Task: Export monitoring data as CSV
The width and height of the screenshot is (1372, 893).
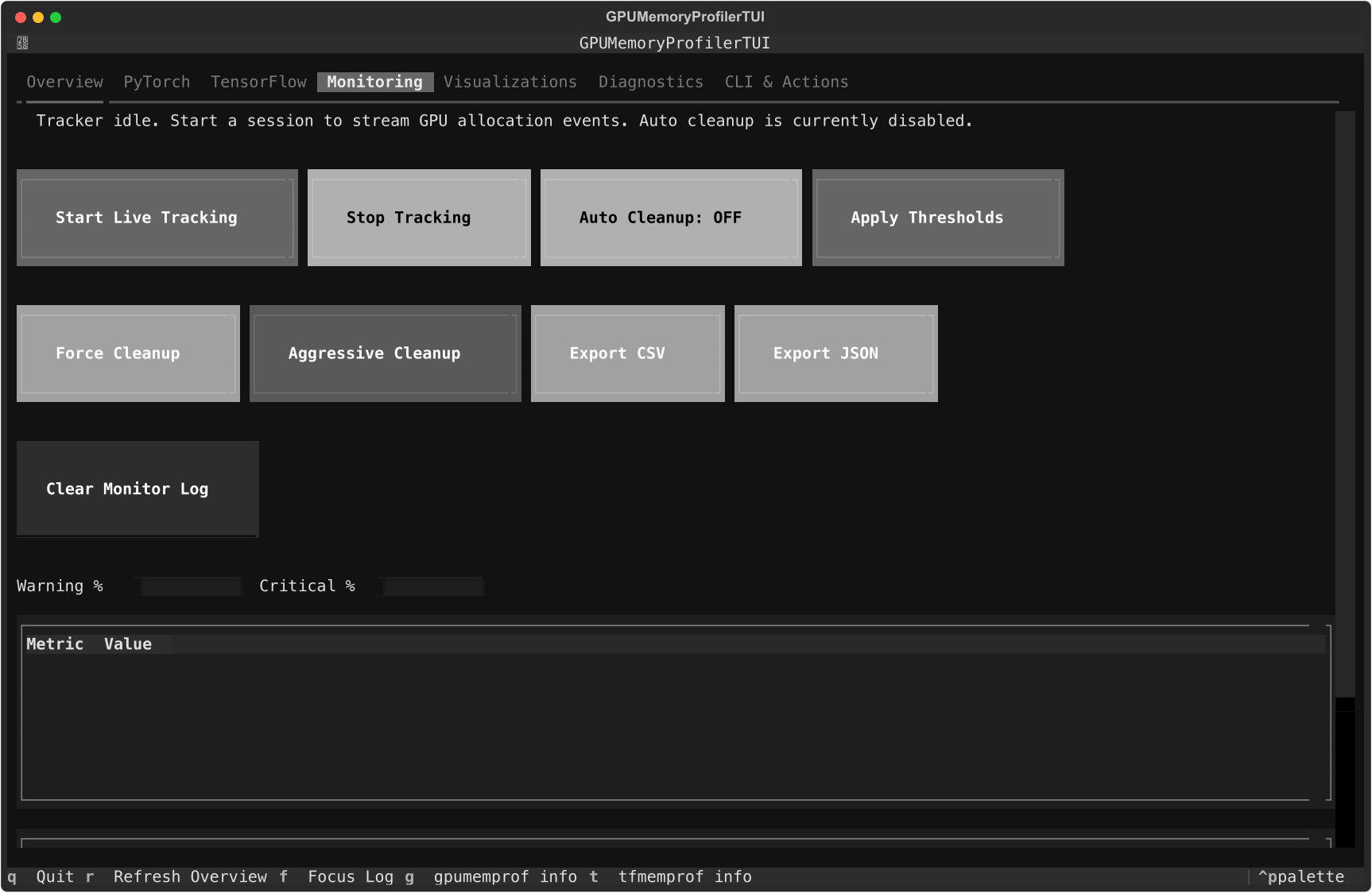Action: coord(628,354)
